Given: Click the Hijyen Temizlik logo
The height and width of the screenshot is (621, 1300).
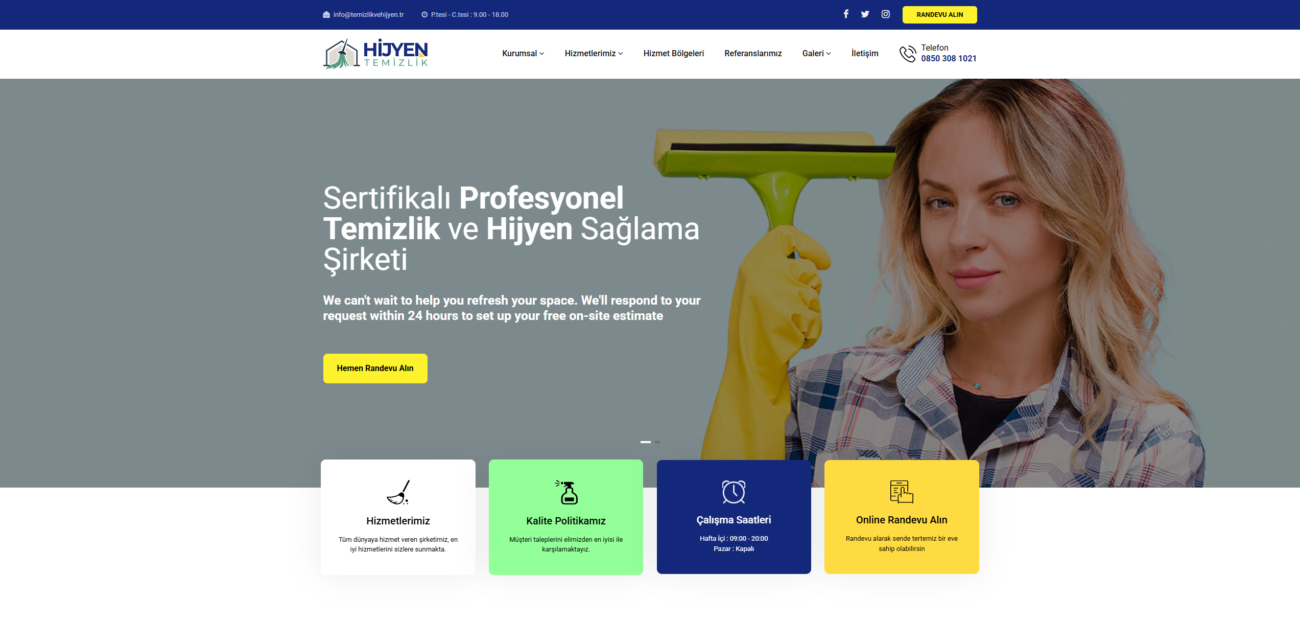Looking at the screenshot, I should 376,54.
